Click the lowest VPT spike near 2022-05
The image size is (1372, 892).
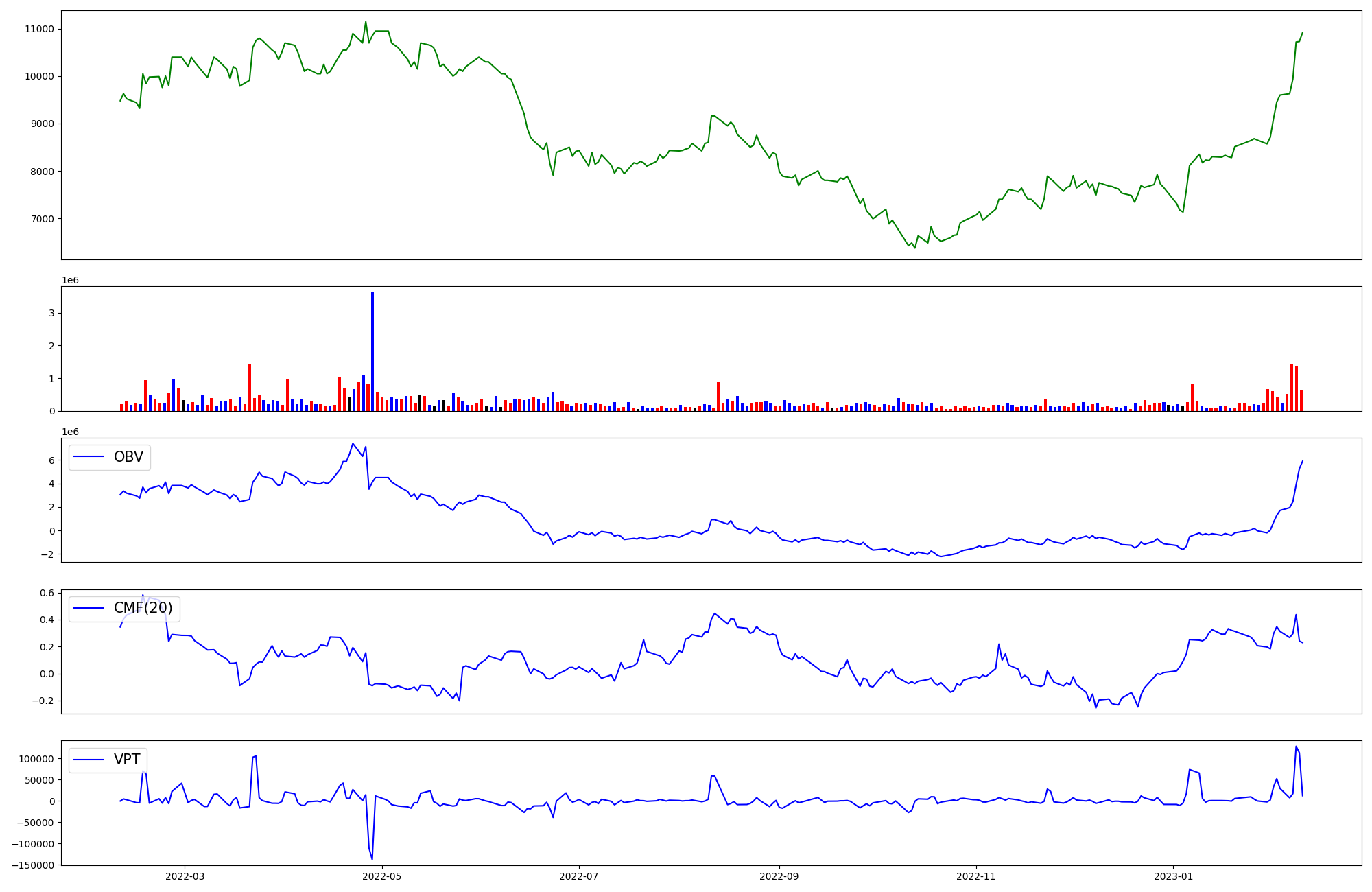tap(372, 859)
